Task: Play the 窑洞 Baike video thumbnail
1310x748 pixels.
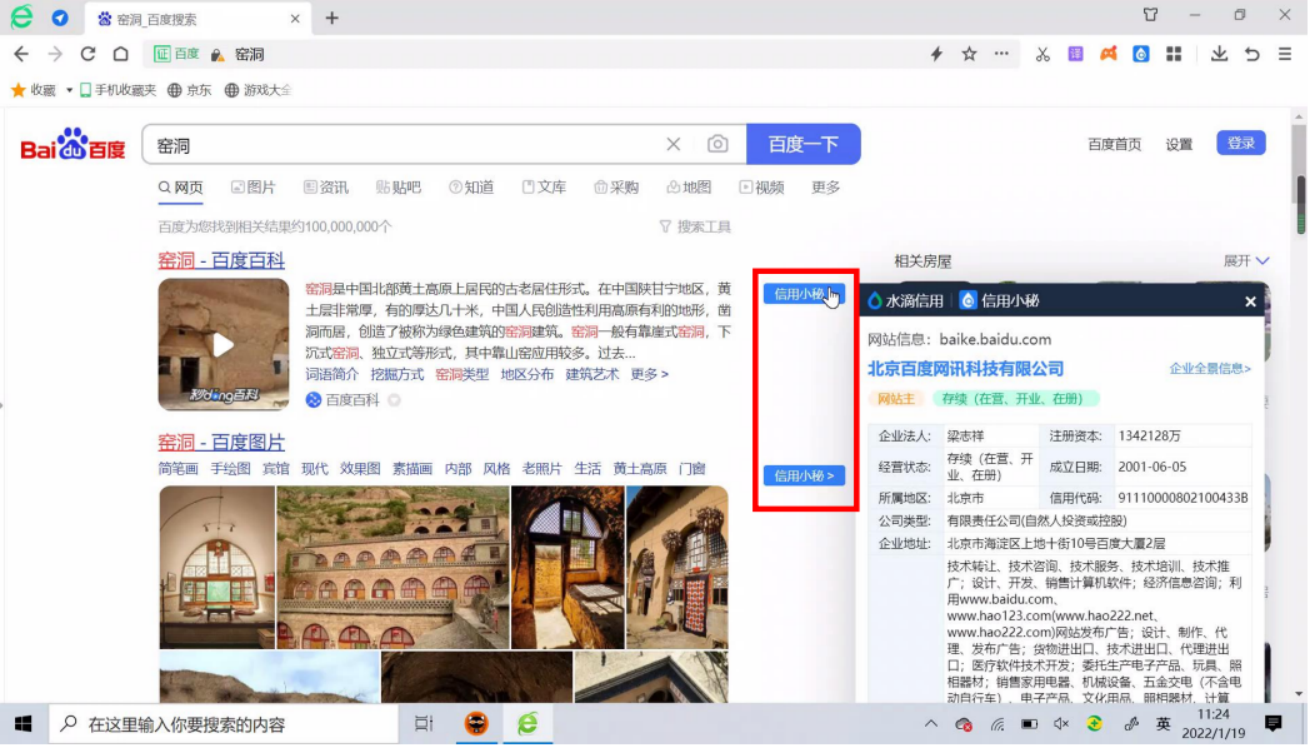Action: (x=223, y=344)
